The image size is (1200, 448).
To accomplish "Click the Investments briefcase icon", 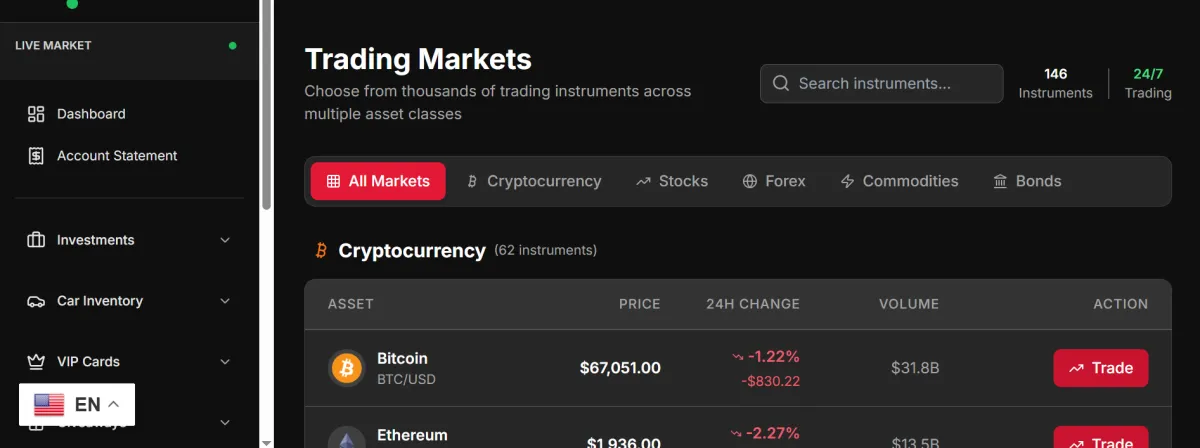I will pyautogui.click(x=36, y=240).
